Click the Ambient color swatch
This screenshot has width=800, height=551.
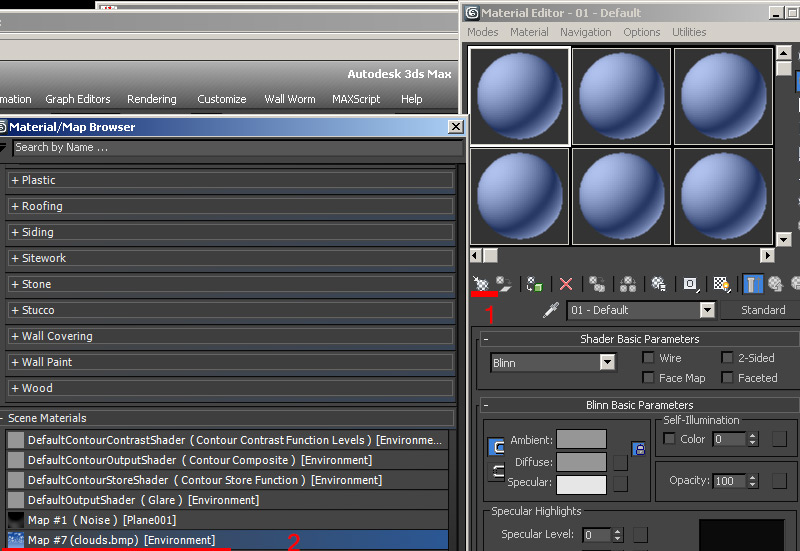click(x=581, y=439)
